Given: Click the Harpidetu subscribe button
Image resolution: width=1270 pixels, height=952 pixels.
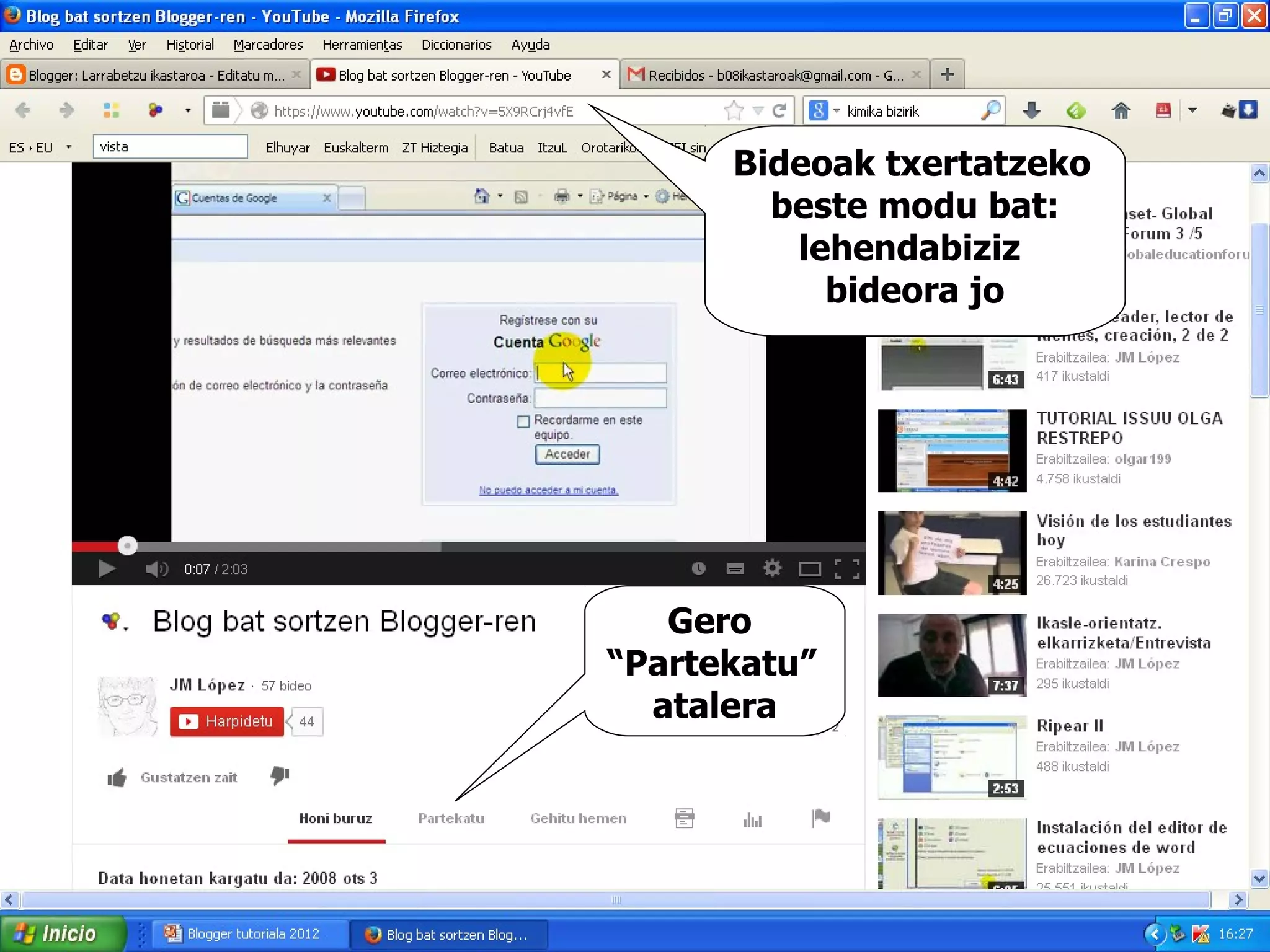Looking at the screenshot, I should tap(227, 721).
